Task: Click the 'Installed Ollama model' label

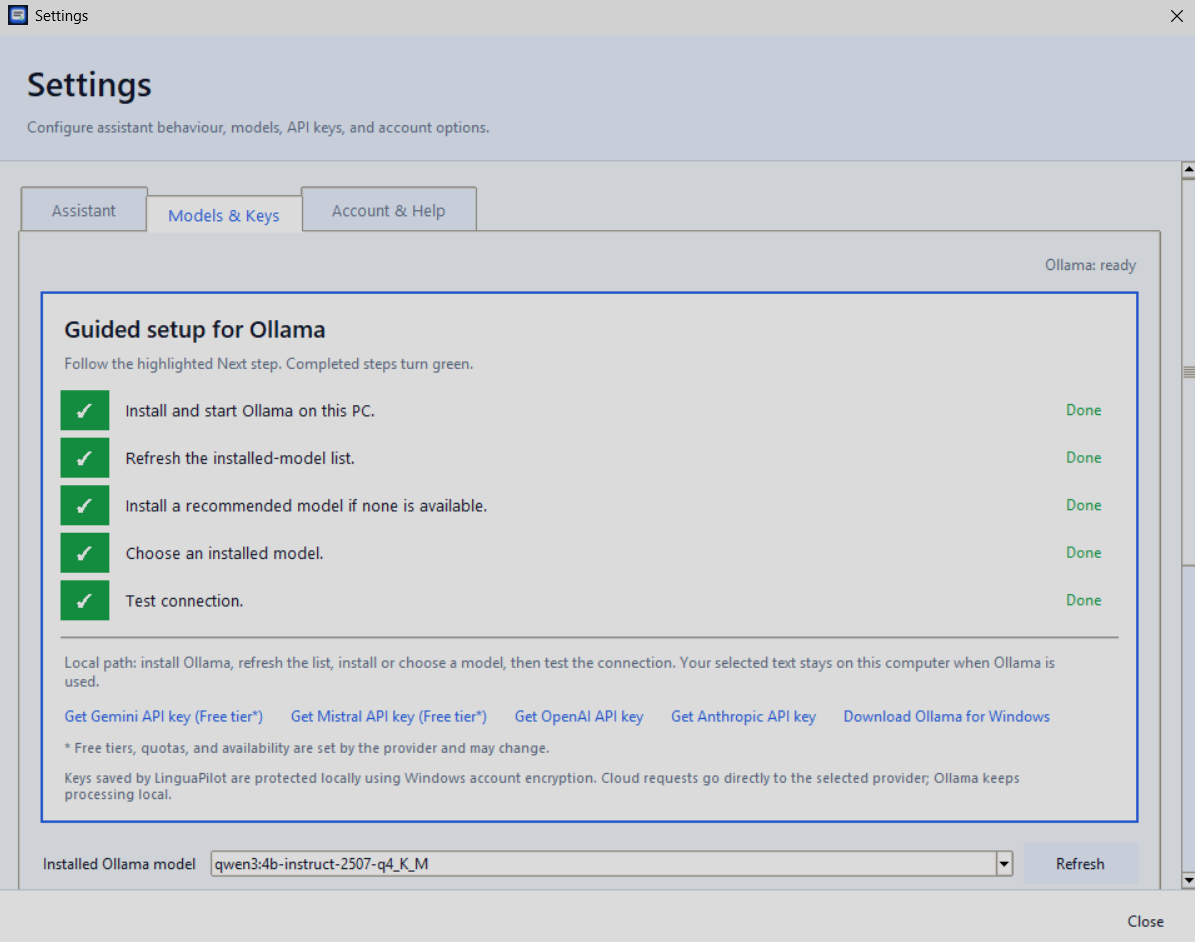Action: point(119,864)
